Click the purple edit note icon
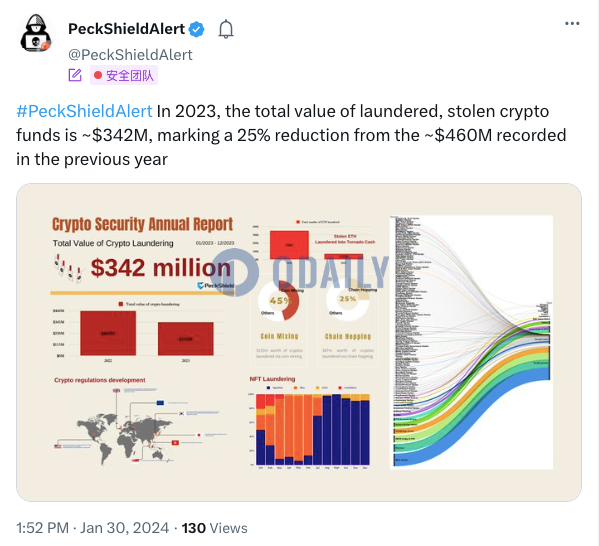 click(75, 75)
